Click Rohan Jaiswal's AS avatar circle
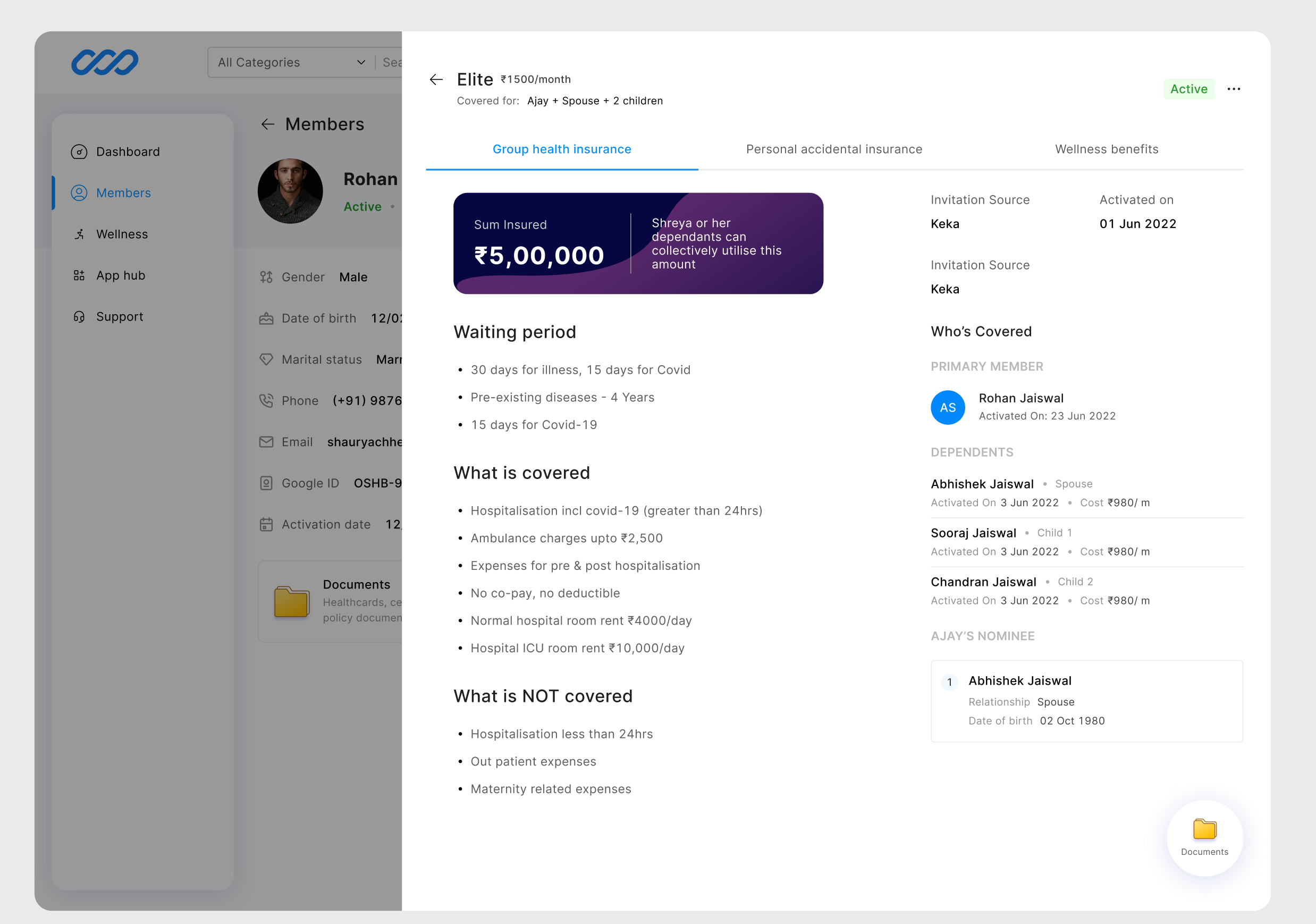The height and width of the screenshot is (924, 1316). pos(948,407)
